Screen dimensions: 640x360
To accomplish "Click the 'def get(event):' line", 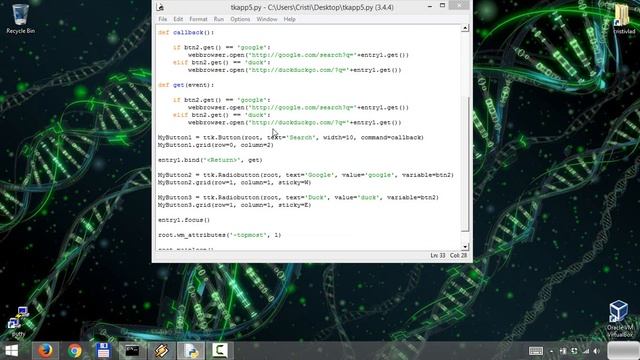I will point(186,85).
